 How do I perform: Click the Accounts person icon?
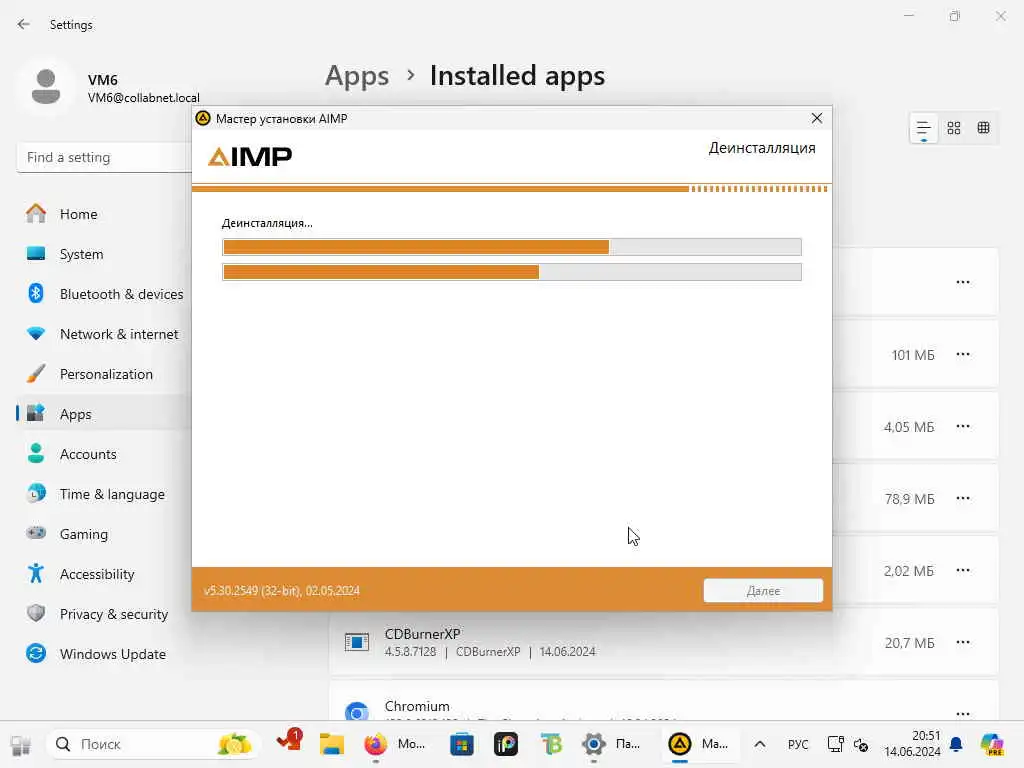tap(36, 453)
